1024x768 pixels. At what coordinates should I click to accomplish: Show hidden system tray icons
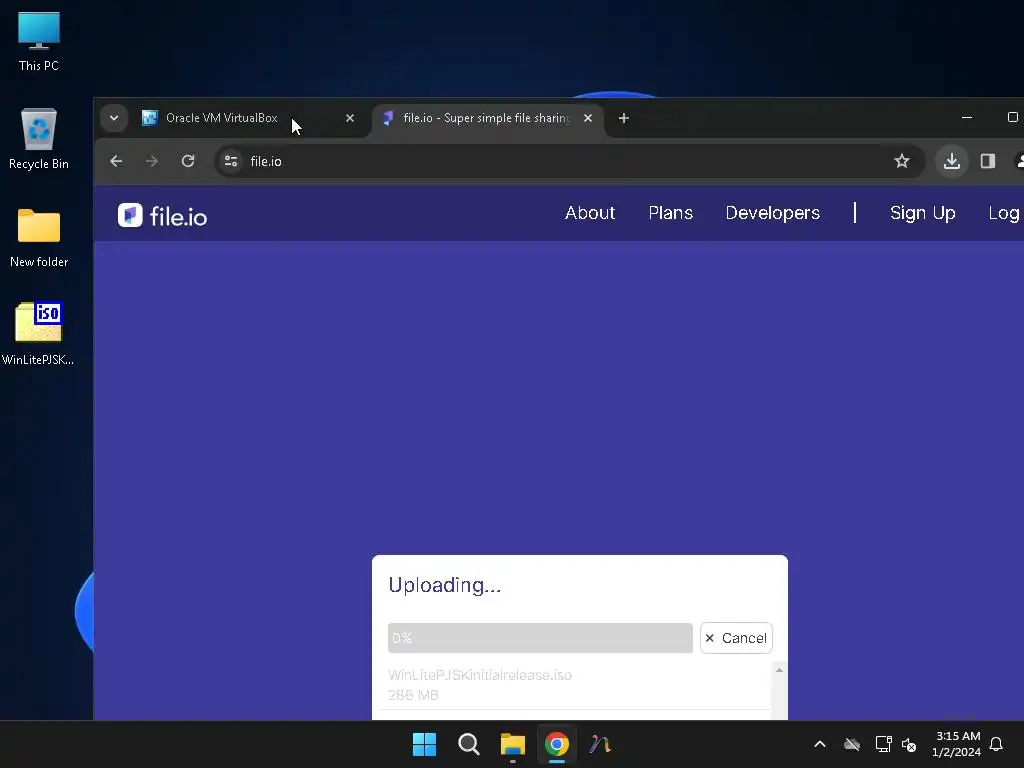tap(820, 744)
